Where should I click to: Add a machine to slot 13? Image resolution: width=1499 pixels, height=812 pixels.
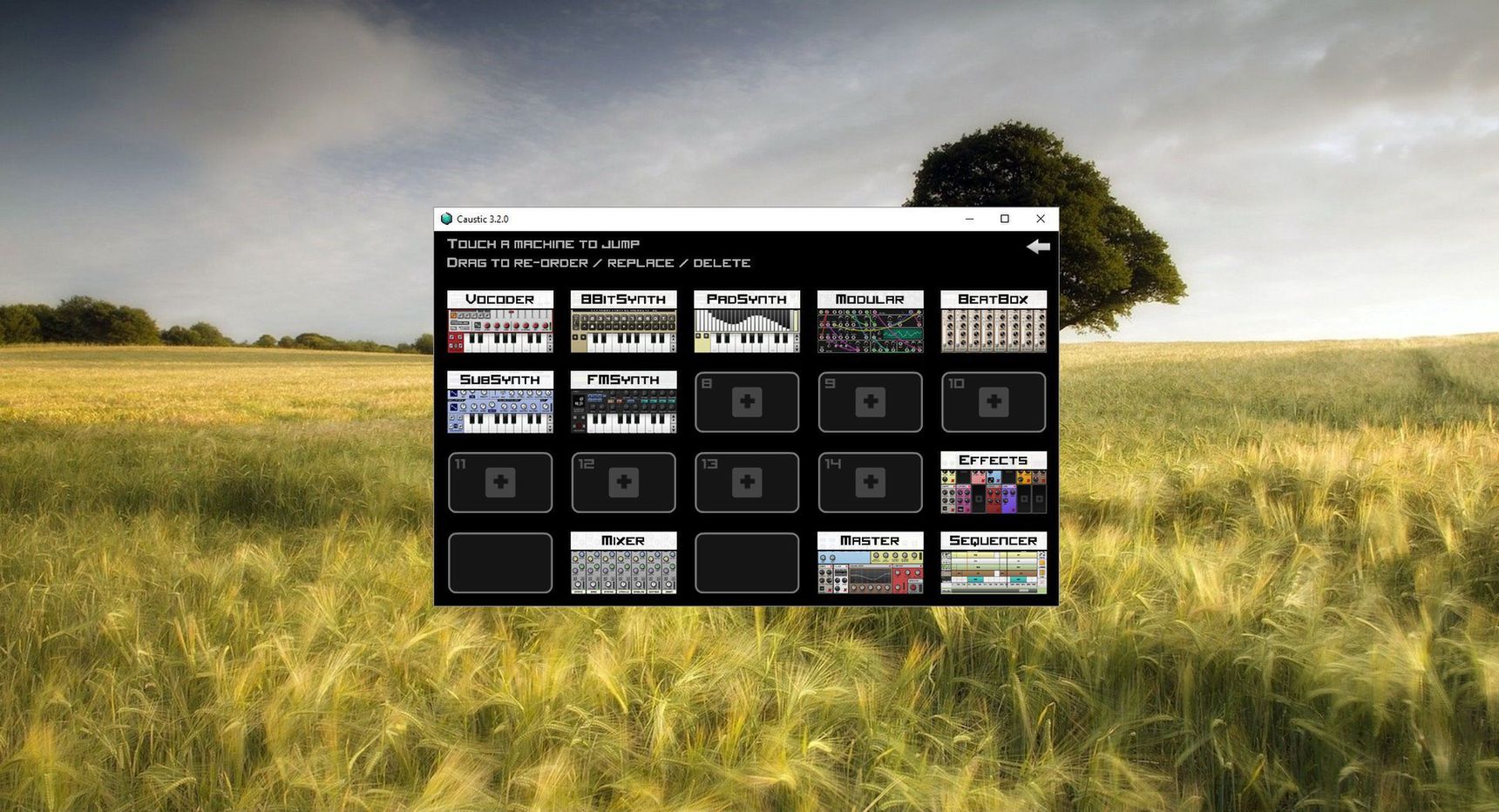click(747, 482)
